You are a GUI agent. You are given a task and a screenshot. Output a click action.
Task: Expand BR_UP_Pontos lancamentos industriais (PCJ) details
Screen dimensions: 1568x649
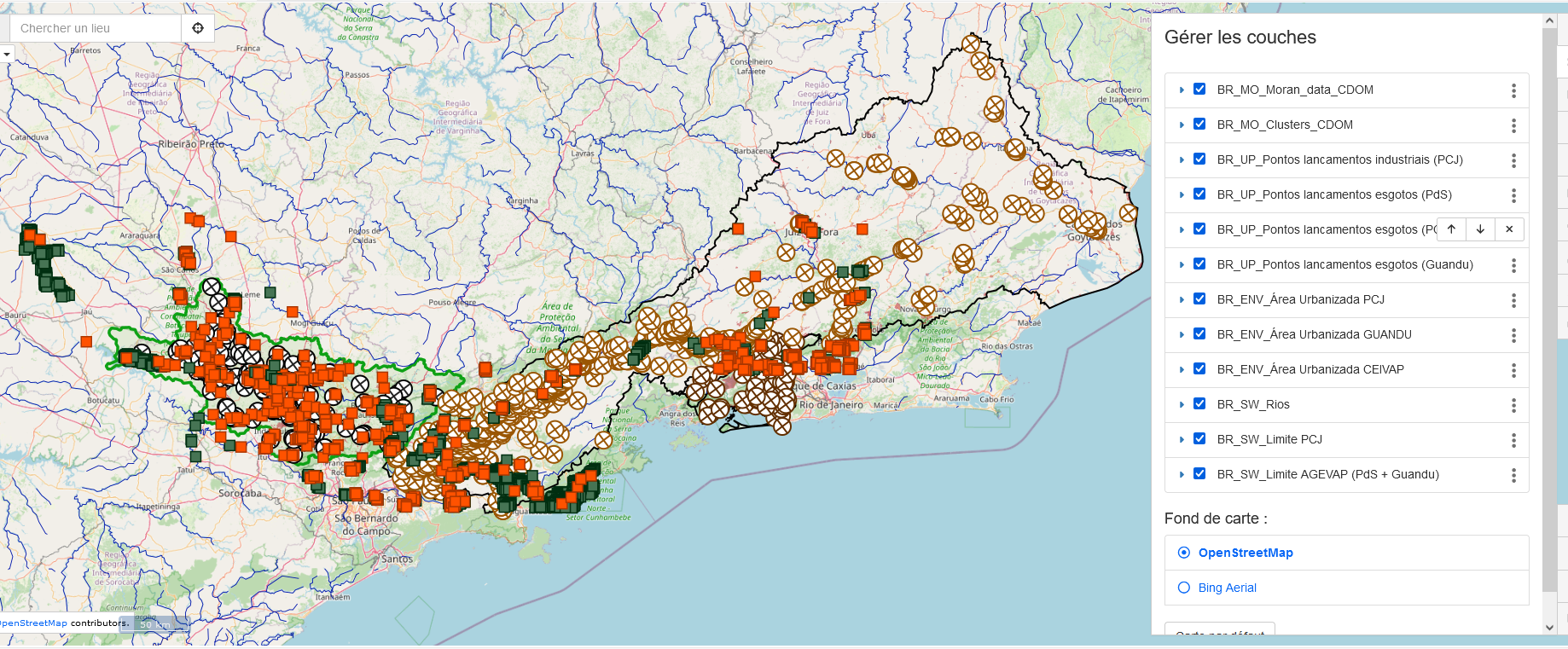(x=1182, y=159)
